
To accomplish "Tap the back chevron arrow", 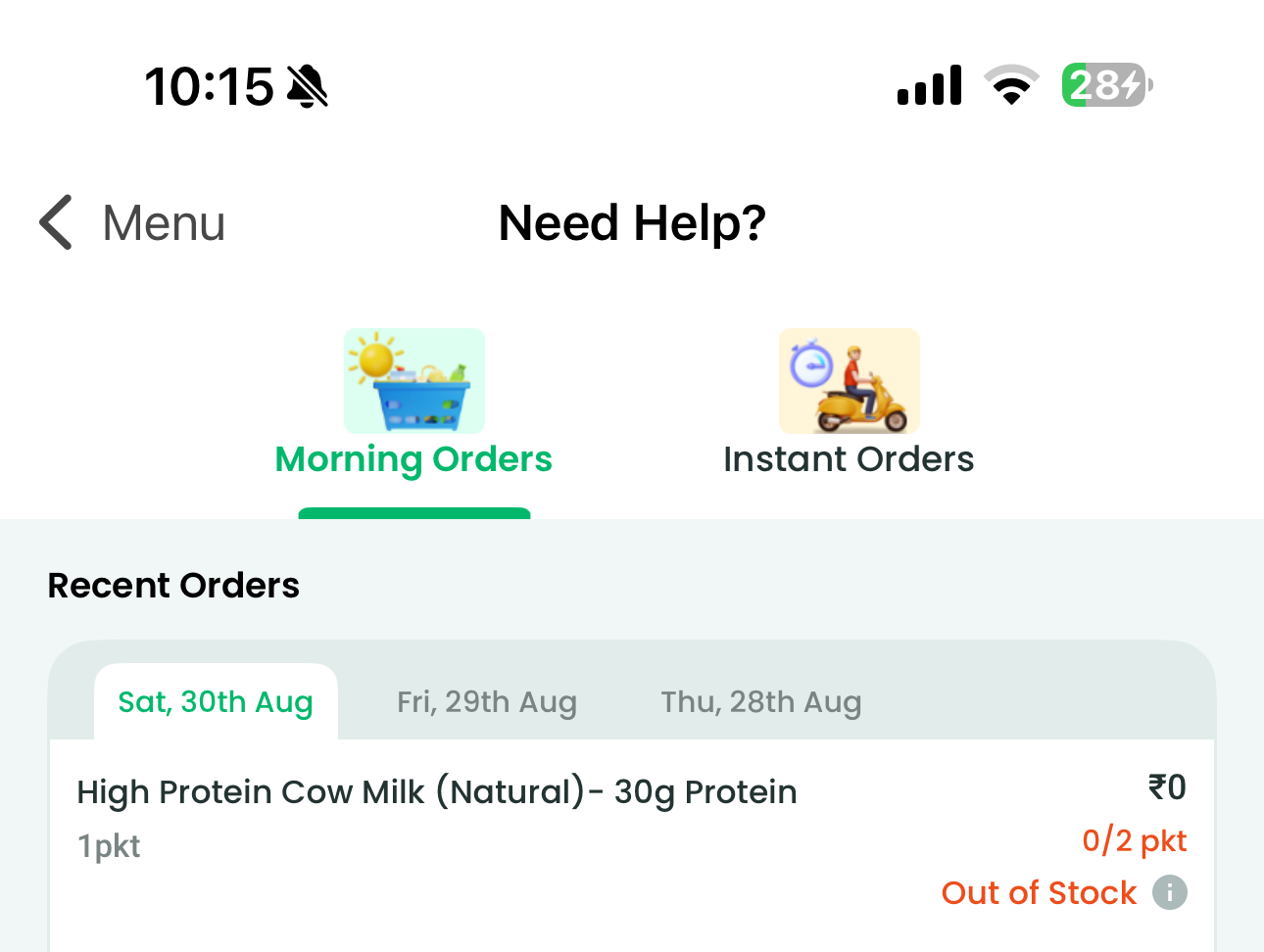I will (57, 222).
